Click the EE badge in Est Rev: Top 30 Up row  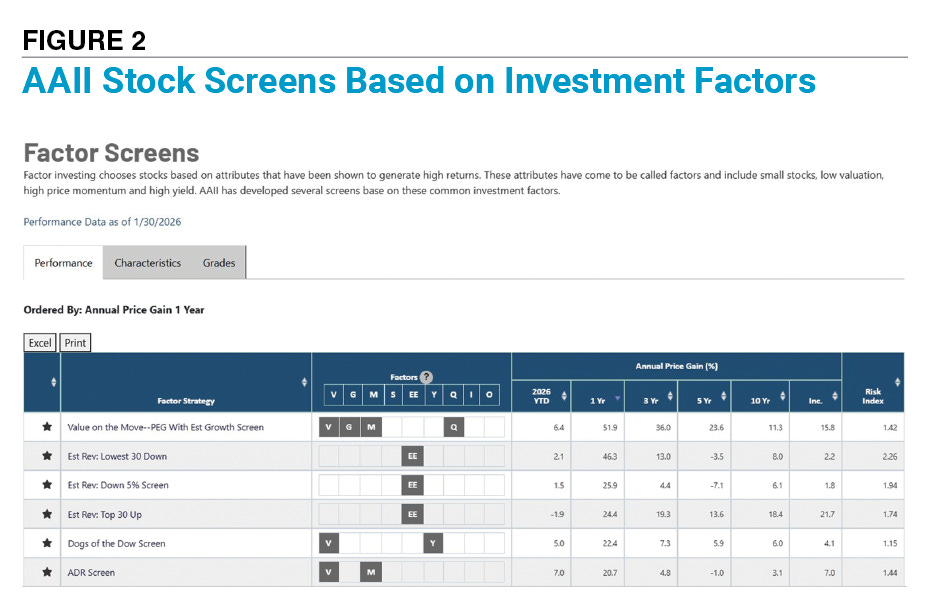coord(412,514)
